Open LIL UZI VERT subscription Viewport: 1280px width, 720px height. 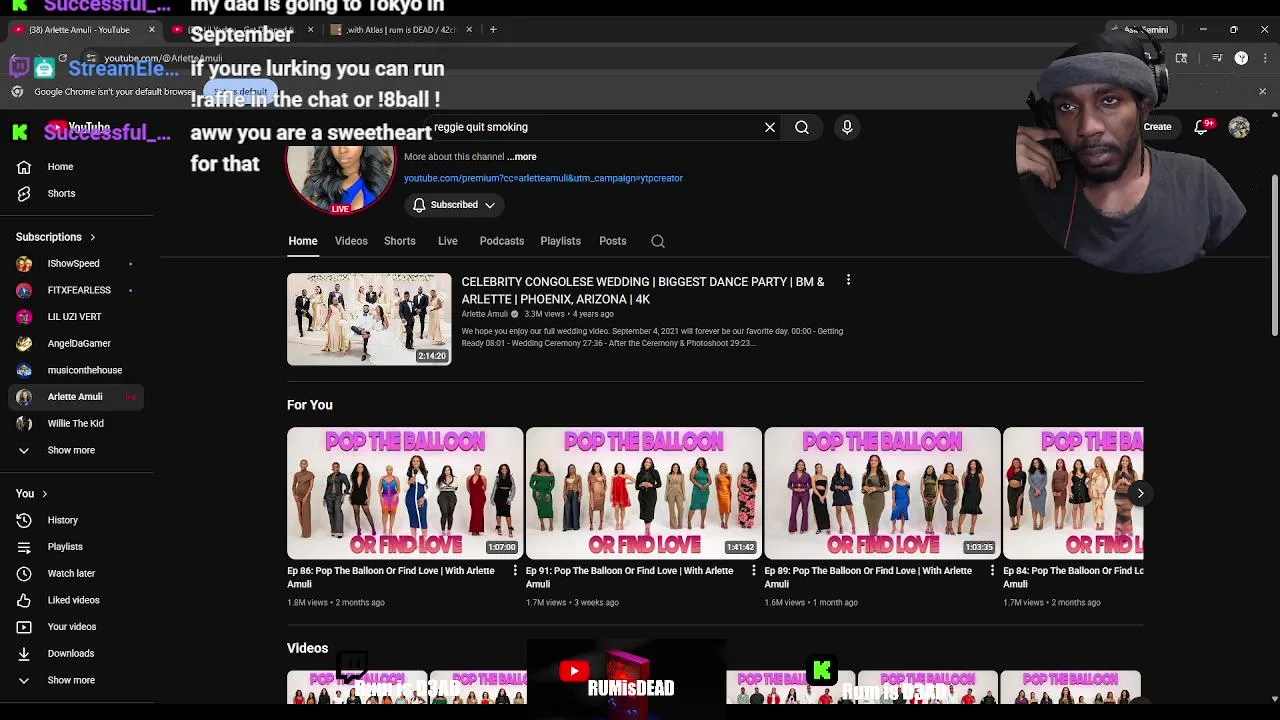tap(74, 317)
